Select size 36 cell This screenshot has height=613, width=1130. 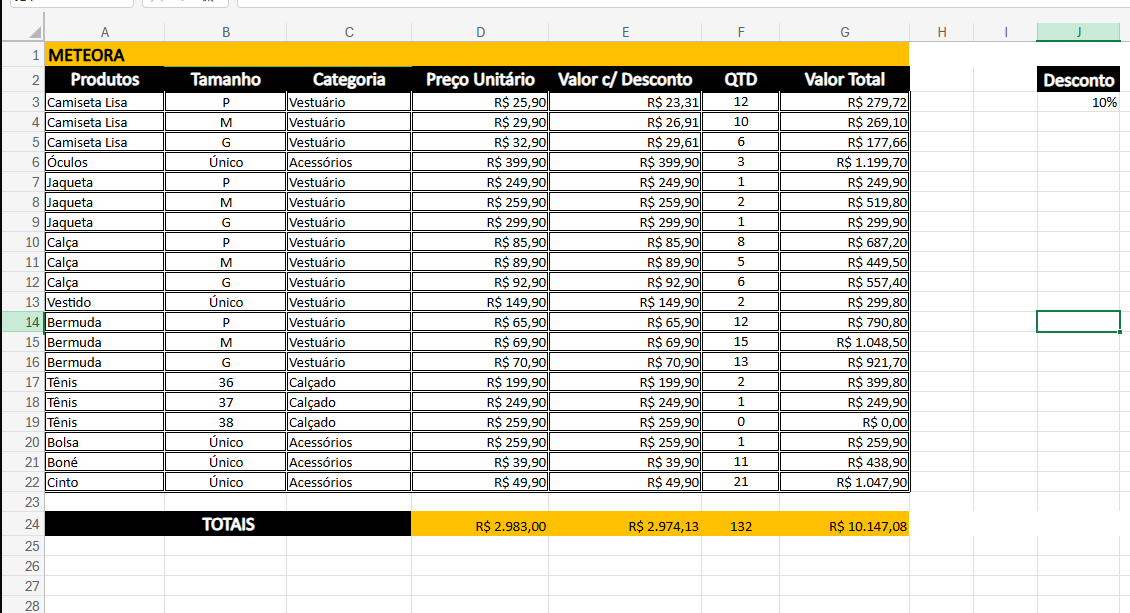pyautogui.click(x=226, y=382)
